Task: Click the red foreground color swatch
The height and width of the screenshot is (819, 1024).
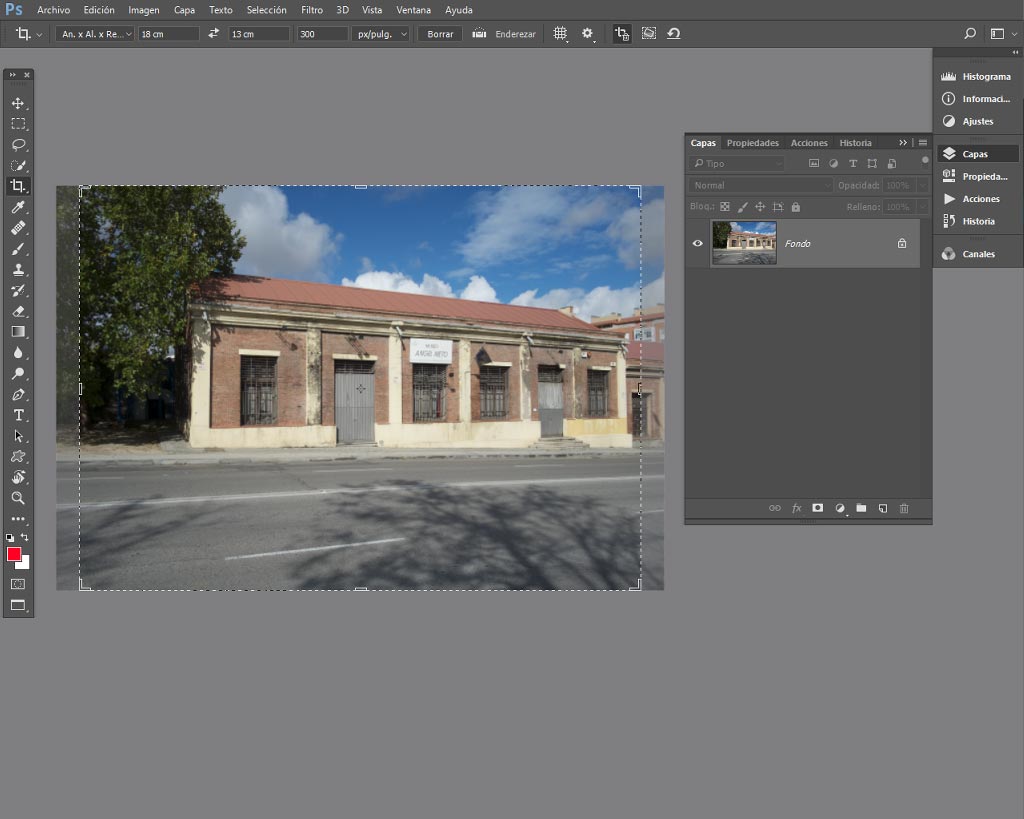Action: tap(14, 554)
